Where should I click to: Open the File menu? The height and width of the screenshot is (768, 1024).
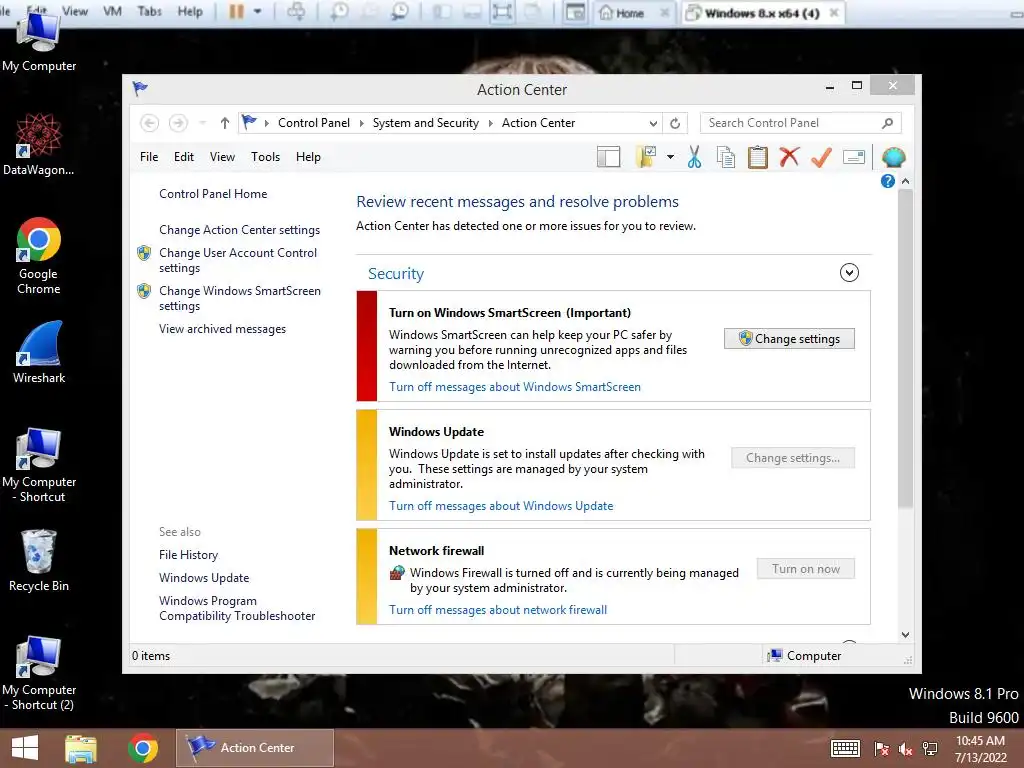tap(149, 157)
